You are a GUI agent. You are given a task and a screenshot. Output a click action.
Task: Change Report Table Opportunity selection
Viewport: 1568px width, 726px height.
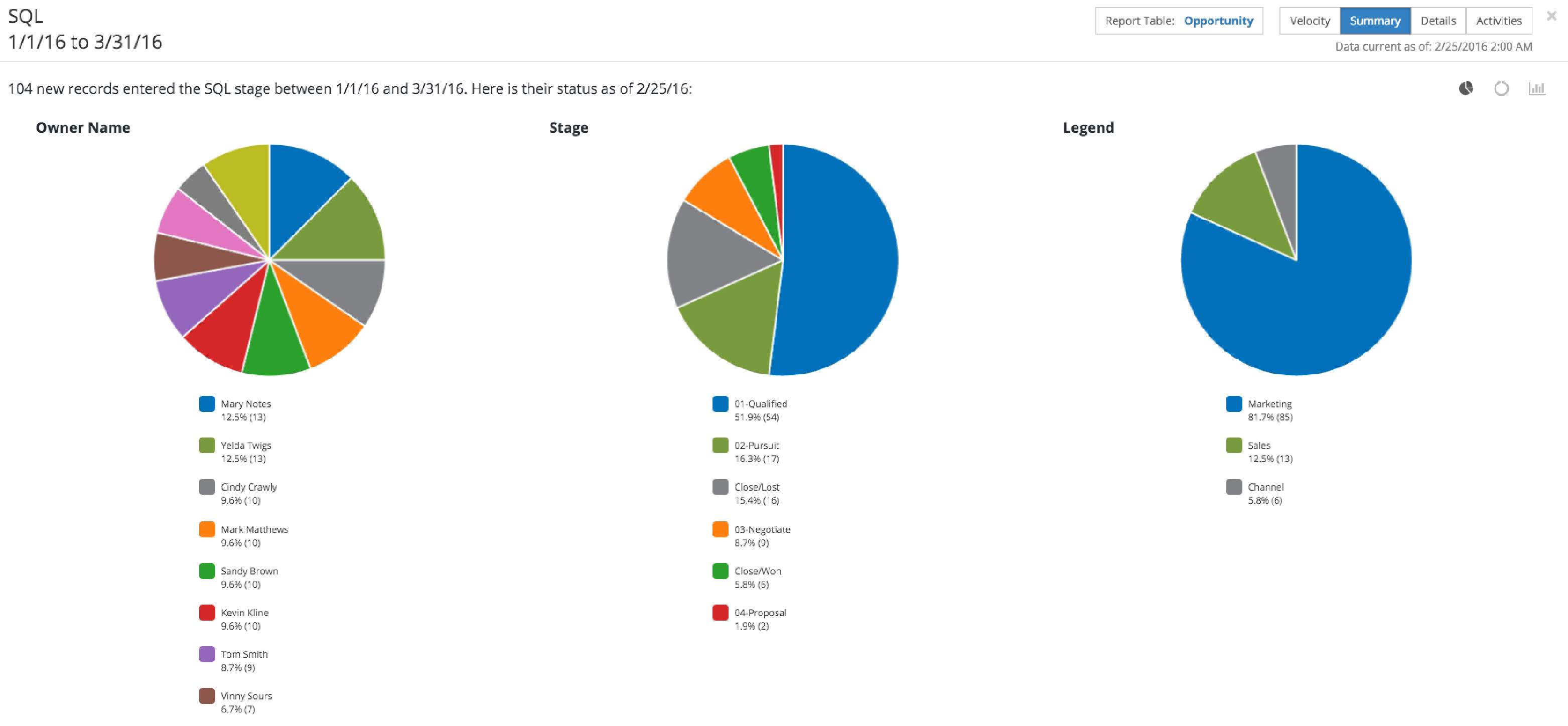coord(1218,21)
